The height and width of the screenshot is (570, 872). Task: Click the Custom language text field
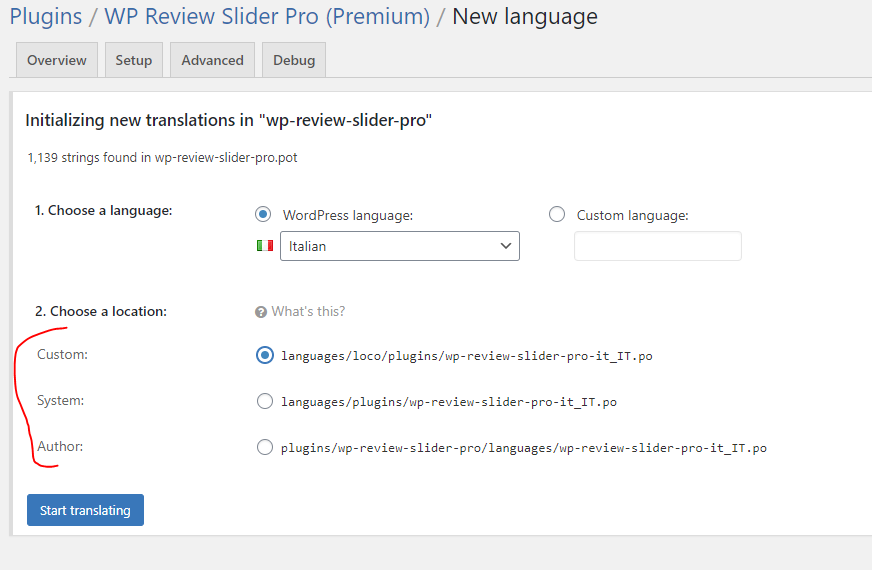pos(657,246)
